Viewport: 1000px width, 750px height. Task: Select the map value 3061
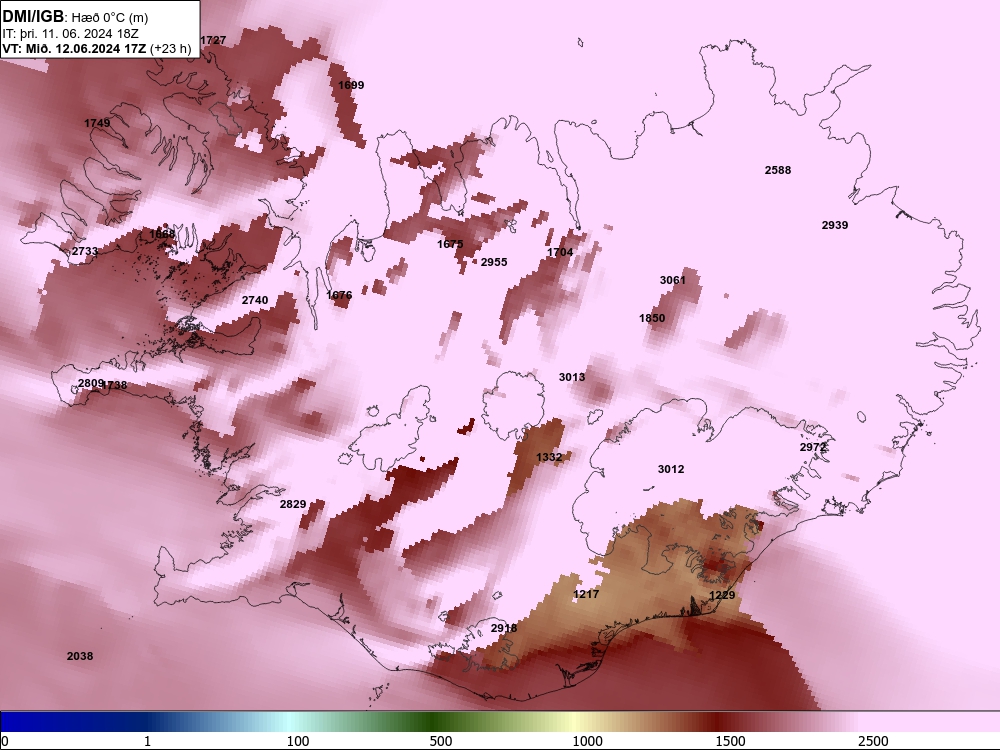pos(672,280)
